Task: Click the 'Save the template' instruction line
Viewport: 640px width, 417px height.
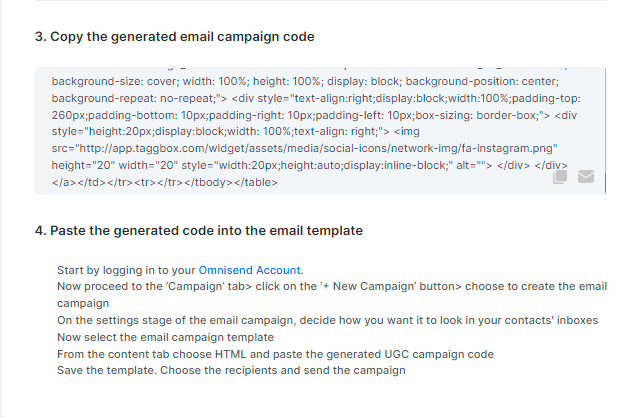Action: pyautogui.click(x=231, y=371)
